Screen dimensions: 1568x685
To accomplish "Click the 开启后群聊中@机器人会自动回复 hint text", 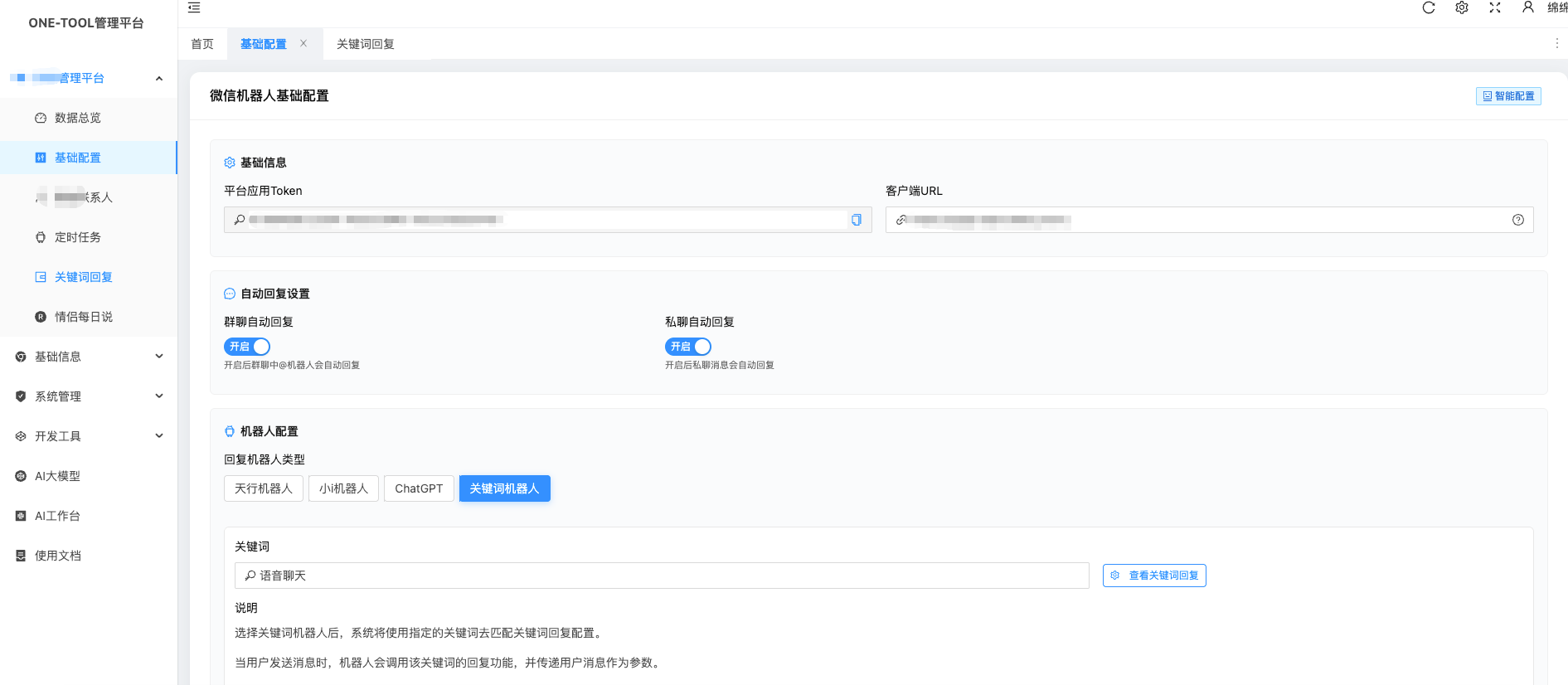I will tap(292, 365).
